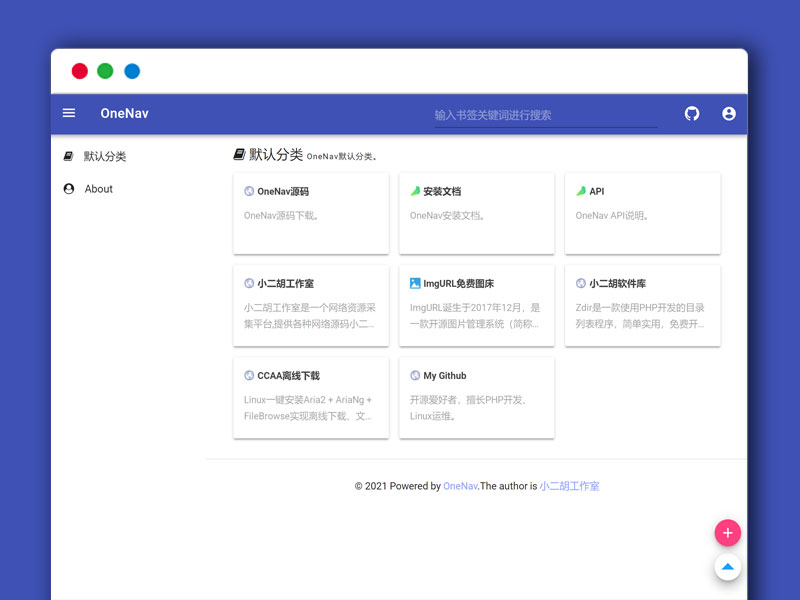The height and width of the screenshot is (600, 800).
Task: Open the My Github bookmark card
Action: click(x=477, y=398)
